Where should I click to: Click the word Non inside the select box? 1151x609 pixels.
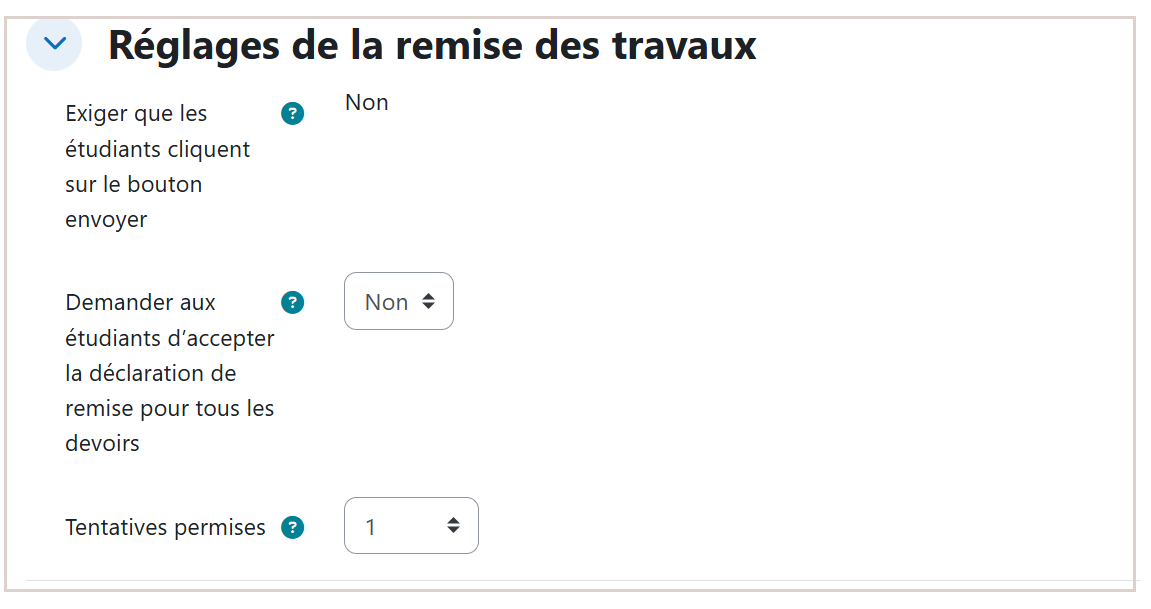(x=386, y=302)
